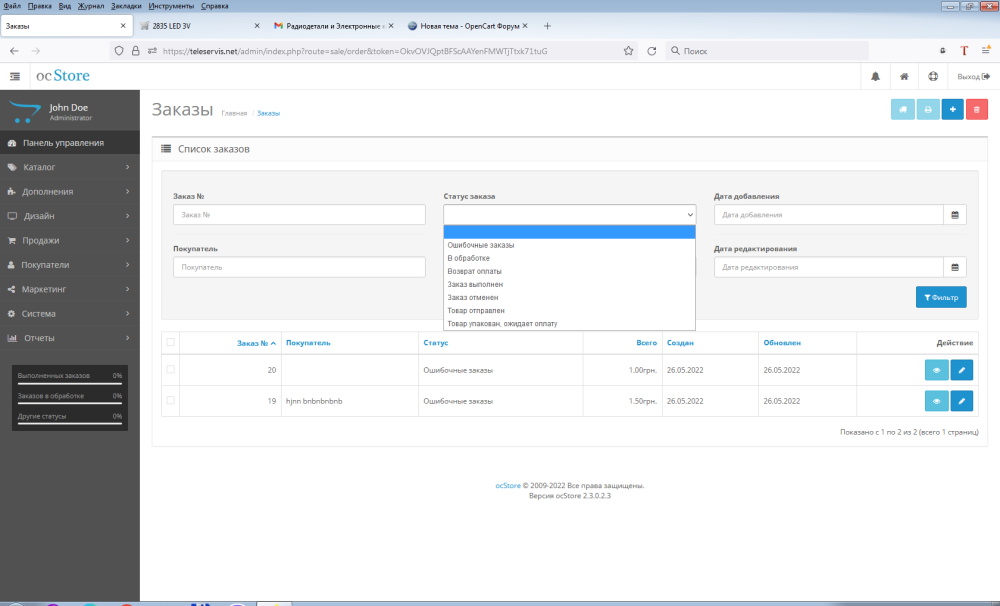The image size is (1000, 606).
Task: Sort orders by Покупатель column
Action: (308, 343)
